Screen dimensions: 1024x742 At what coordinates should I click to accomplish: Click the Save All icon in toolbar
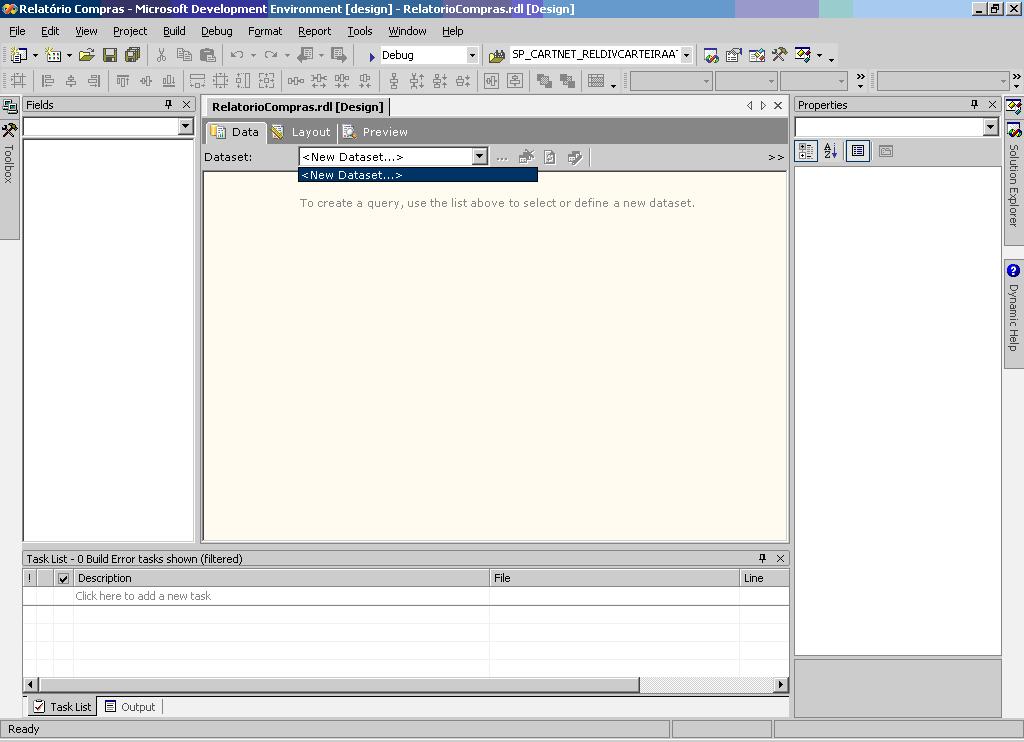point(132,55)
